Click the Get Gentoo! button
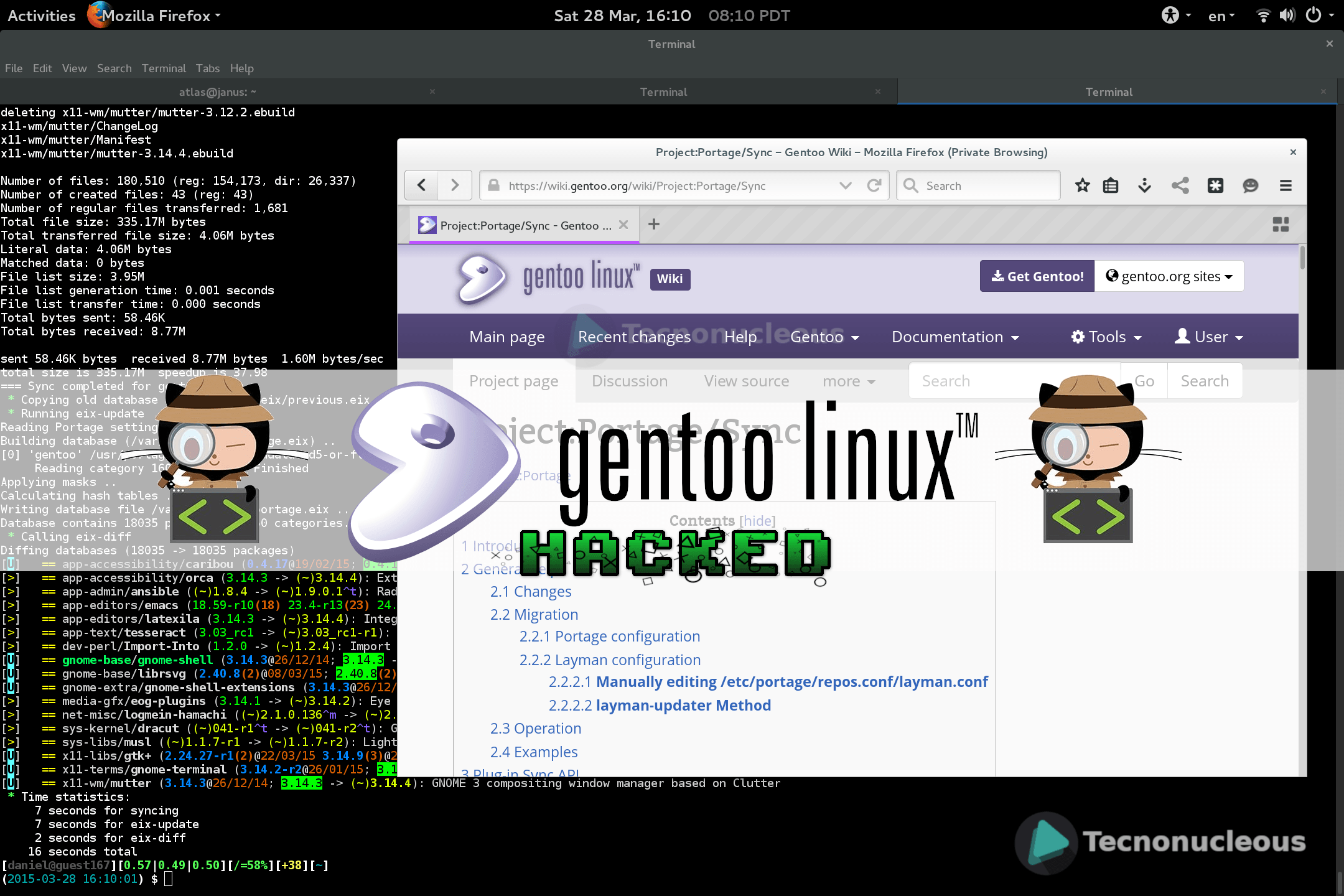The width and height of the screenshot is (1344, 896). pos(1036,276)
